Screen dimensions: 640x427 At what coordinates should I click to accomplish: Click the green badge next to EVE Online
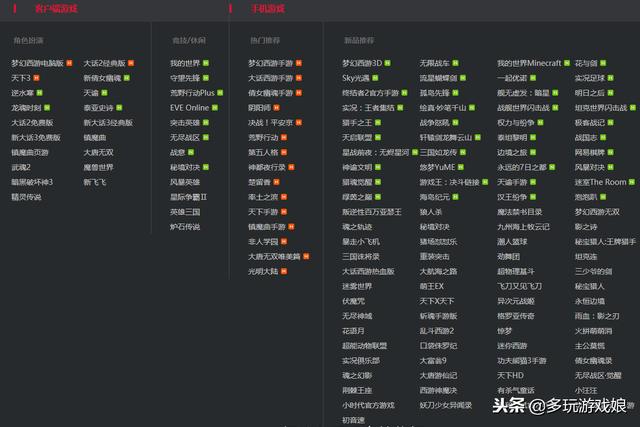(215, 108)
